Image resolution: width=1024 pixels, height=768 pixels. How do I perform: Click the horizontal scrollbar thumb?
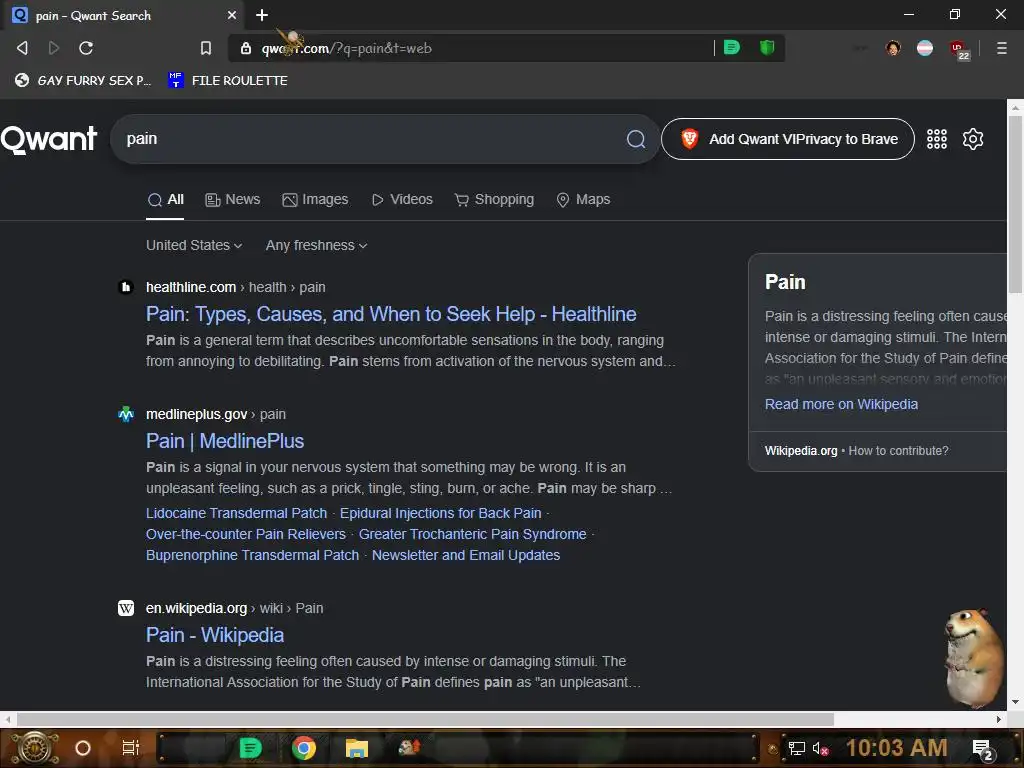coord(425,719)
